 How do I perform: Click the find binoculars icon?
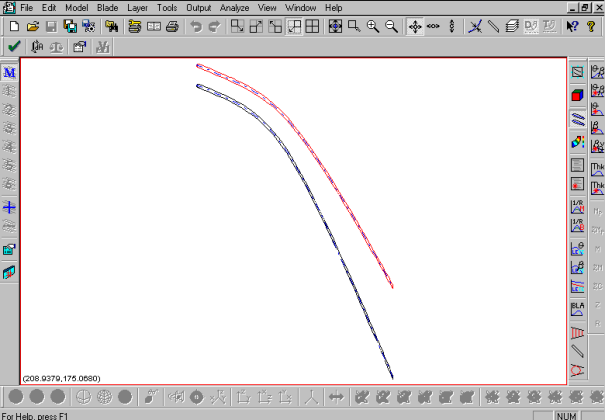click(112, 26)
